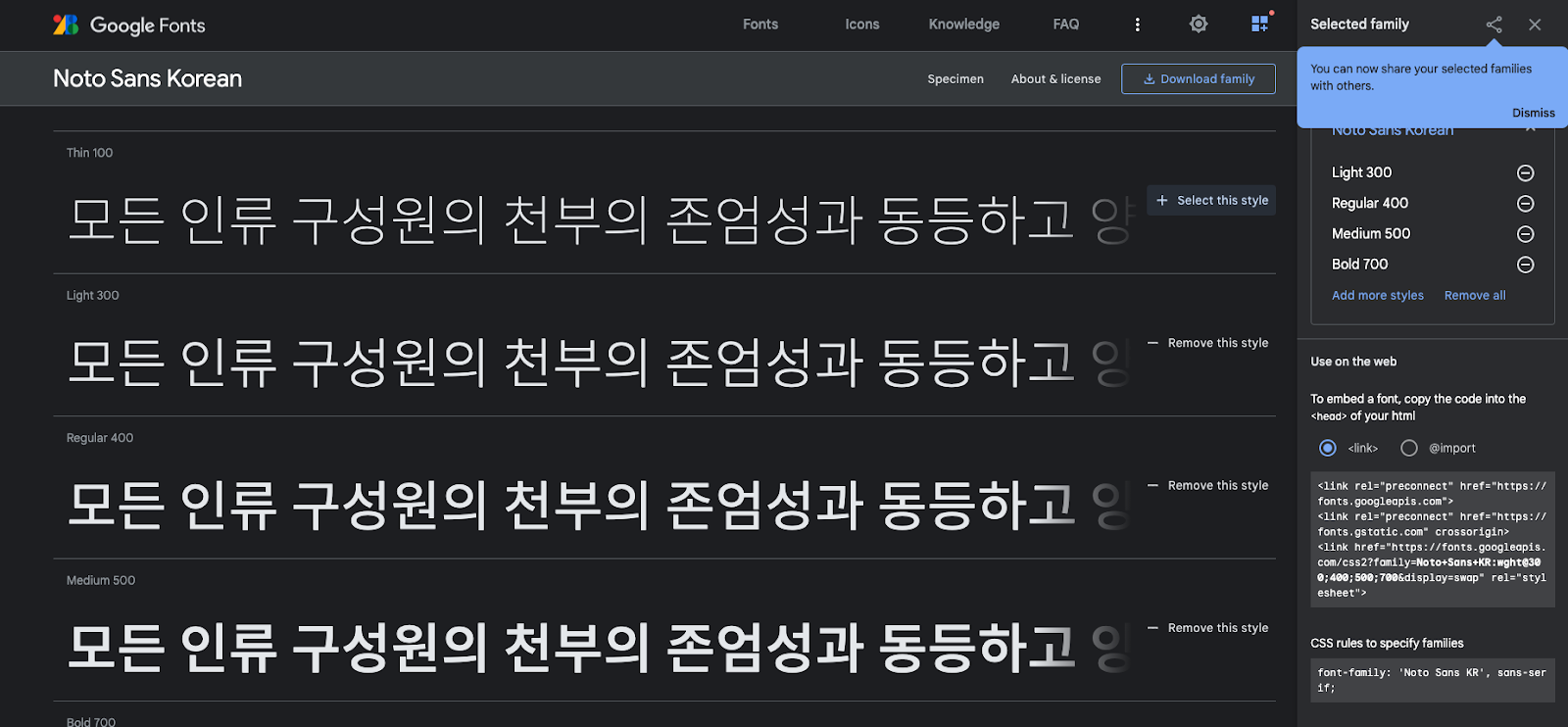1568x727 pixels.
Task: Select the <link> embed option
Action: (x=1327, y=448)
